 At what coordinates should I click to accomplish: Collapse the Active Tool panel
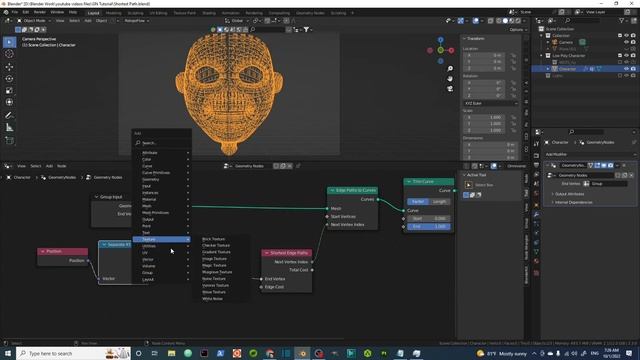[x=476, y=175]
